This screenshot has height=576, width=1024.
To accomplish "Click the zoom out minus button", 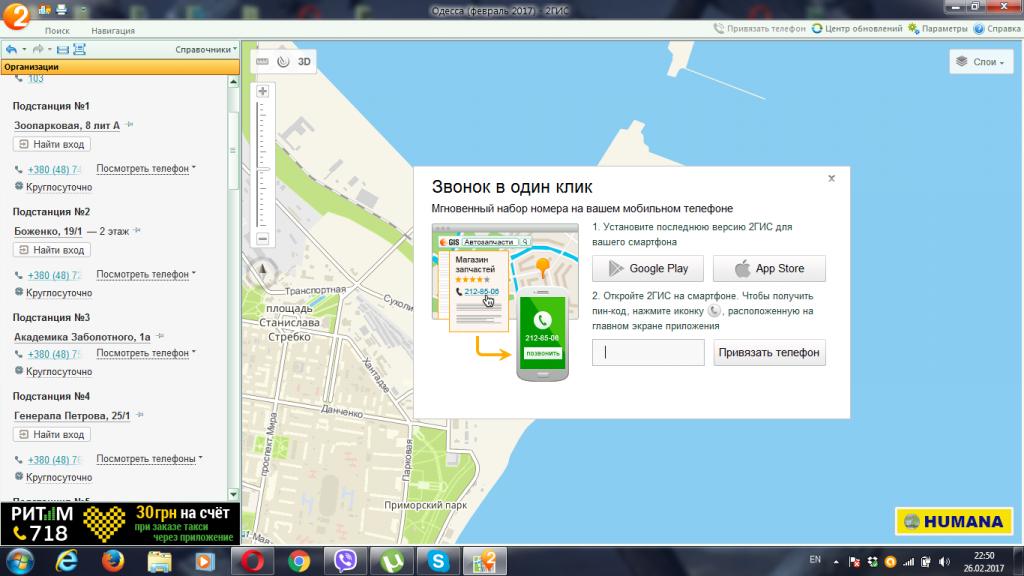I will tap(263, 239).
